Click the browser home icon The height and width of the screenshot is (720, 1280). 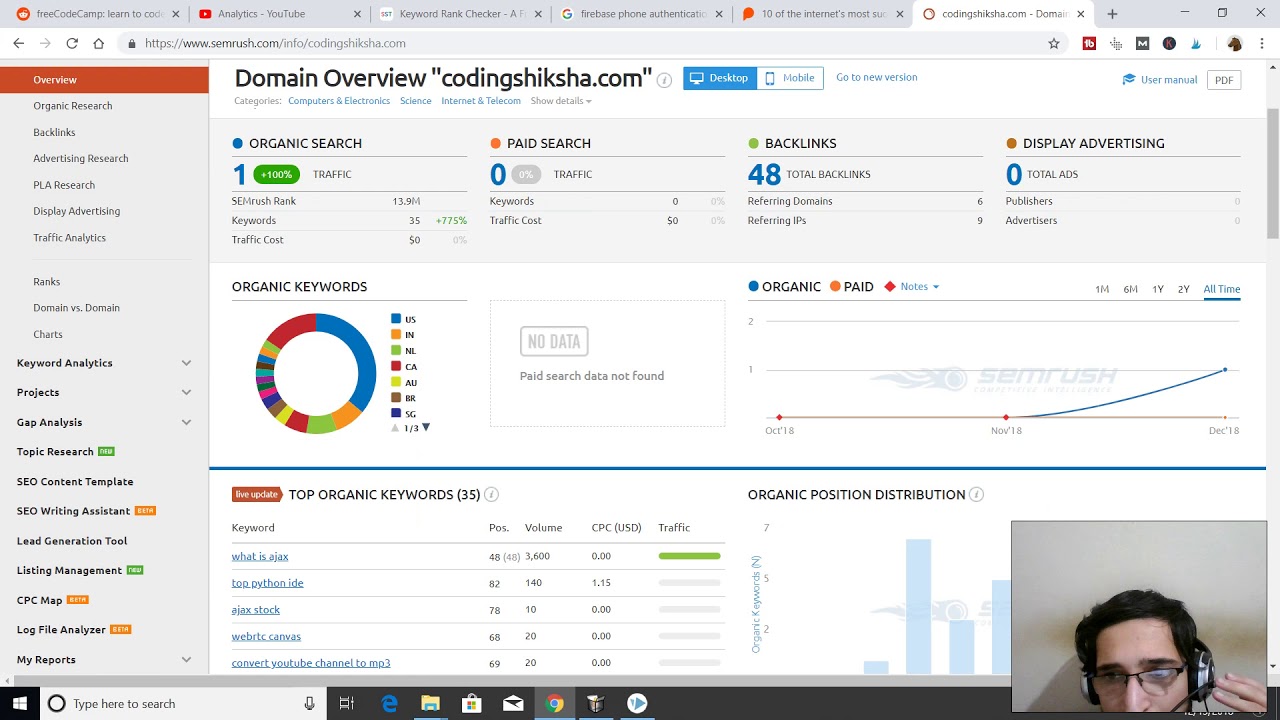point(98,43)
